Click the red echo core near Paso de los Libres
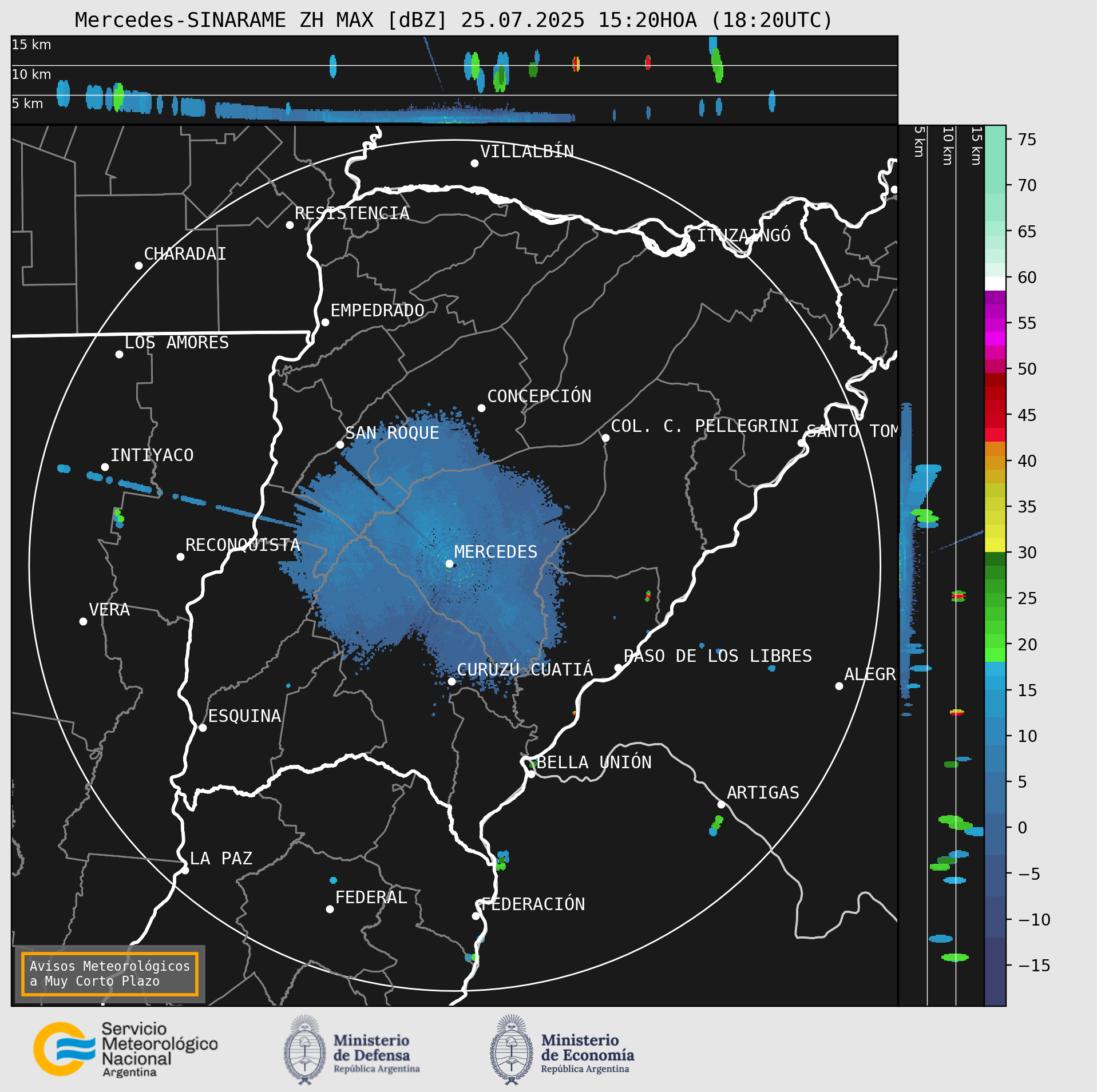1097x1092 pixels. click(x=648, y=595)
